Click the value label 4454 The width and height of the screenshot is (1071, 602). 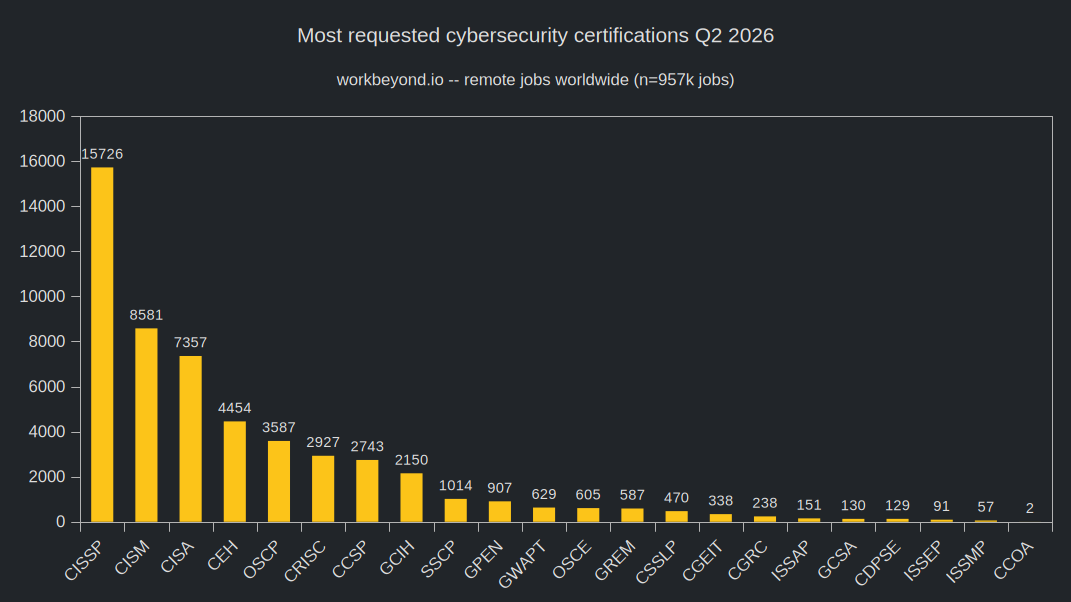click(x=234, y=408)
